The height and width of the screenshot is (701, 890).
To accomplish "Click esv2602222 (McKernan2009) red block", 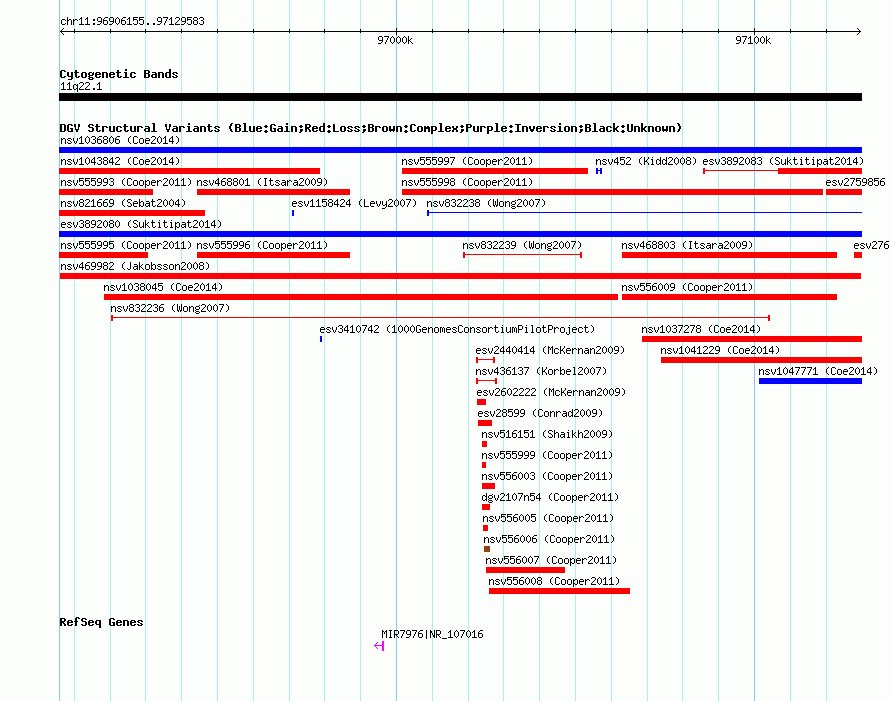I will click(481, 402).
